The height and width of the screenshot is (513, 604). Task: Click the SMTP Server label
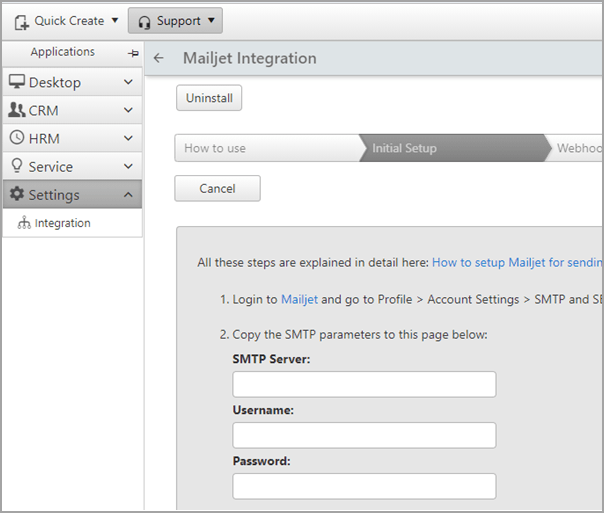(x=271, y=359)
